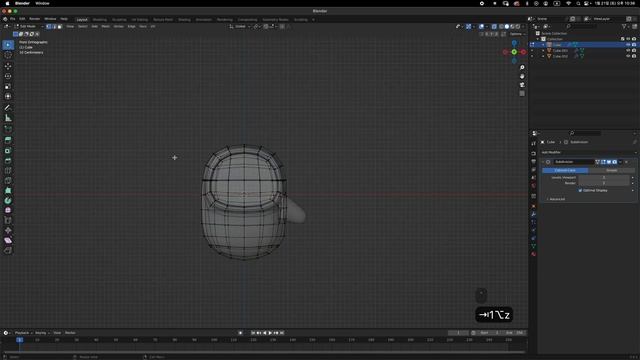The height and width of the screenshot is (360, 640).
Task: Enable edge select mode
Action: coord(54,27)
